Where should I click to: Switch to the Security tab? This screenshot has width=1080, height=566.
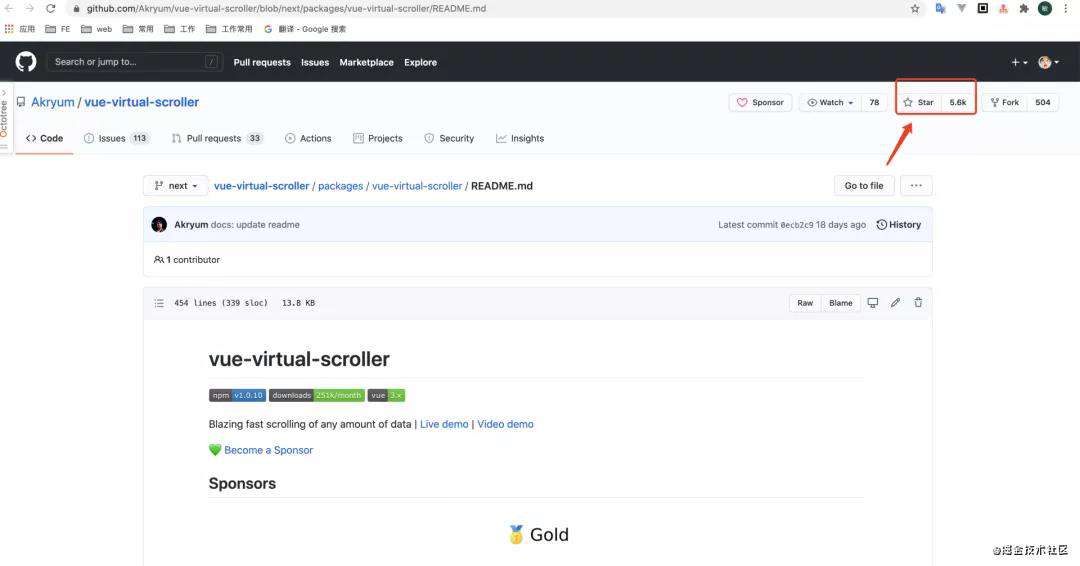click(449, 138)
